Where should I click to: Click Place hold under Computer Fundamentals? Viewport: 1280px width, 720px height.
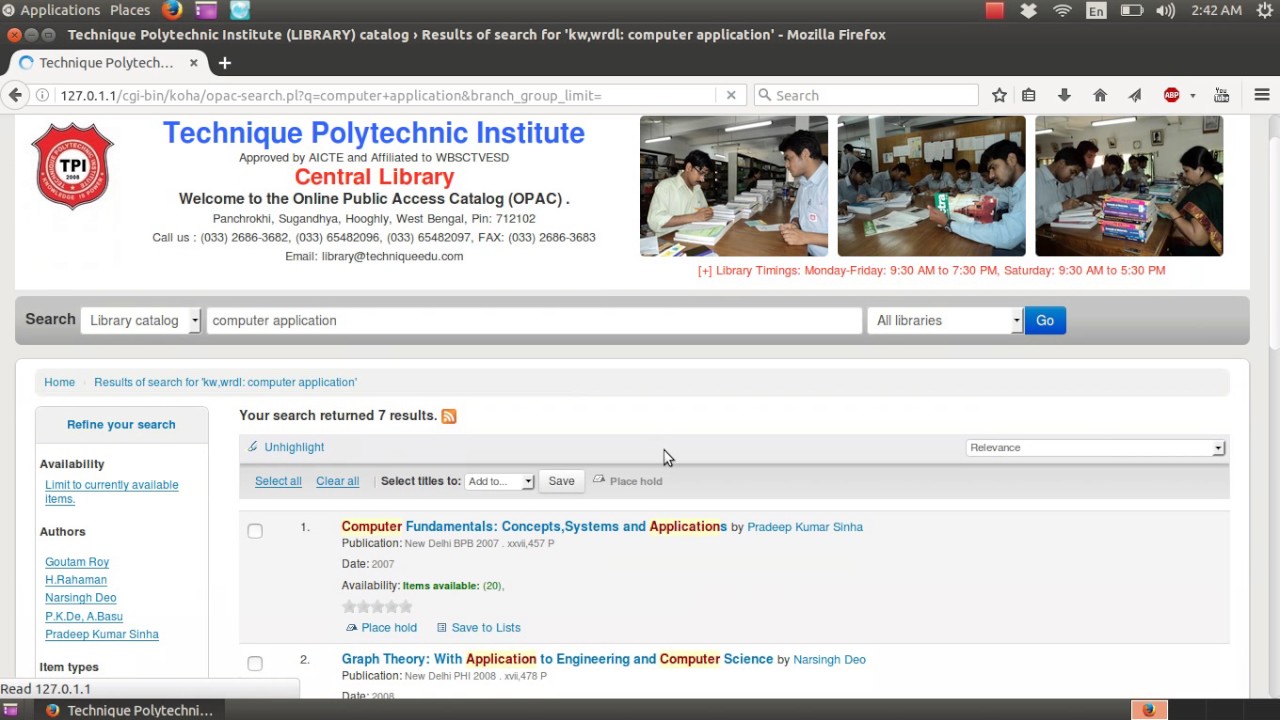381,628
